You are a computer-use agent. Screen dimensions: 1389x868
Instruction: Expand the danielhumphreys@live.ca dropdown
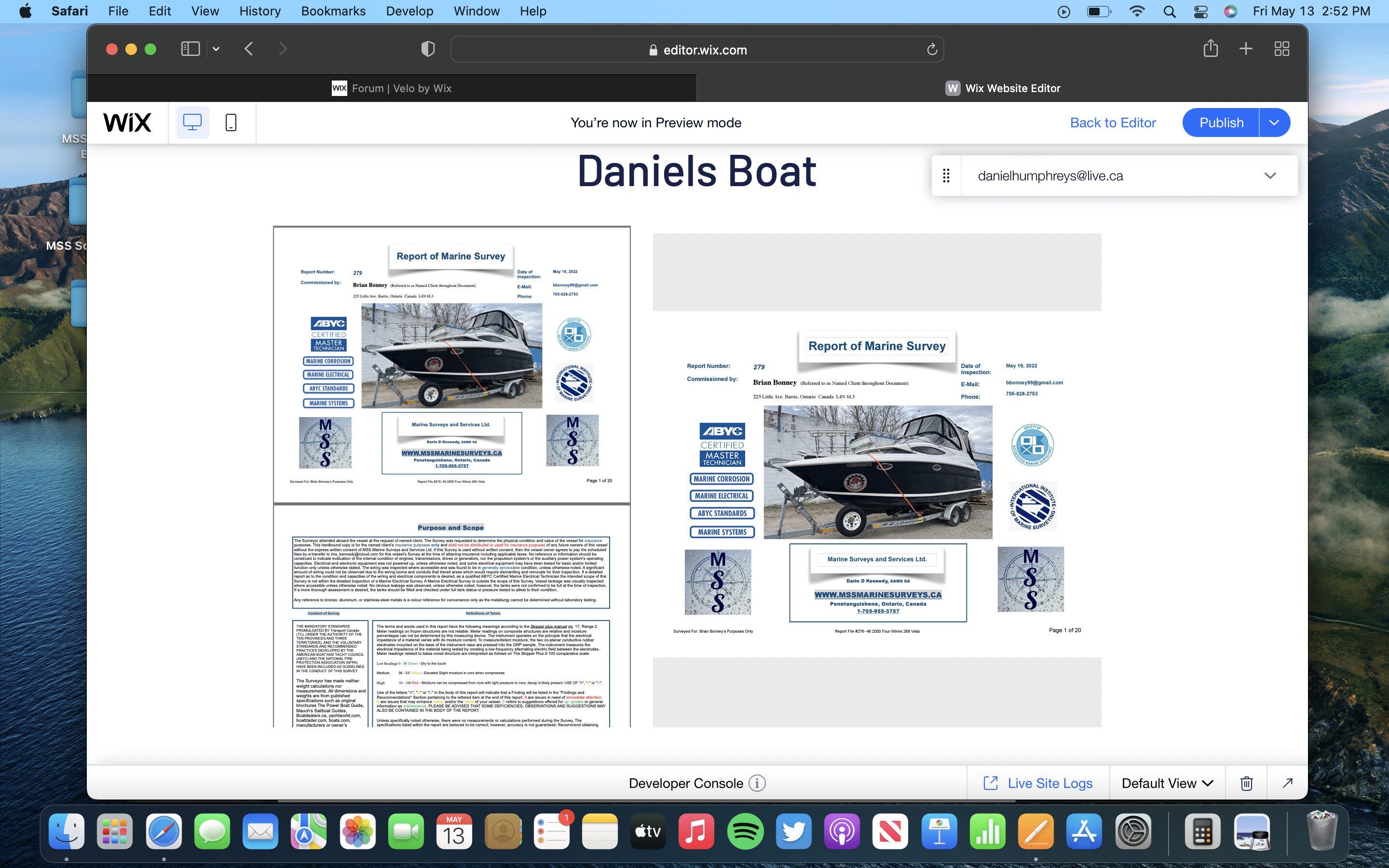click(x=1269, y=176)
